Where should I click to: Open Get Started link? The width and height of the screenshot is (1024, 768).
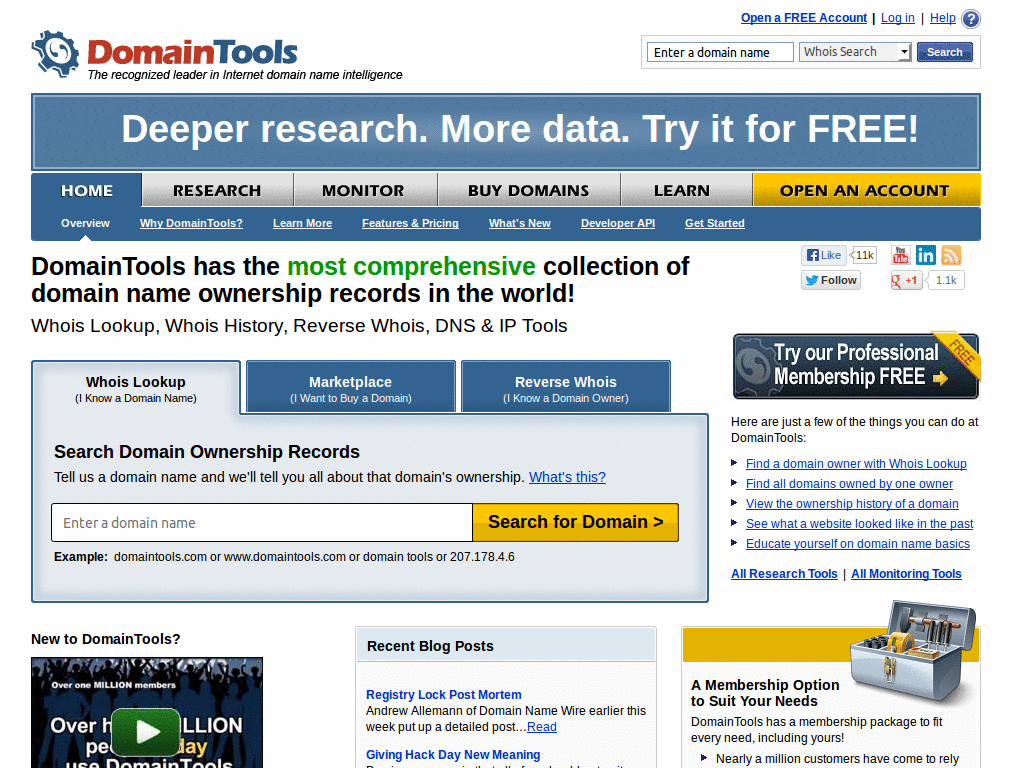(x=714, y=223)
